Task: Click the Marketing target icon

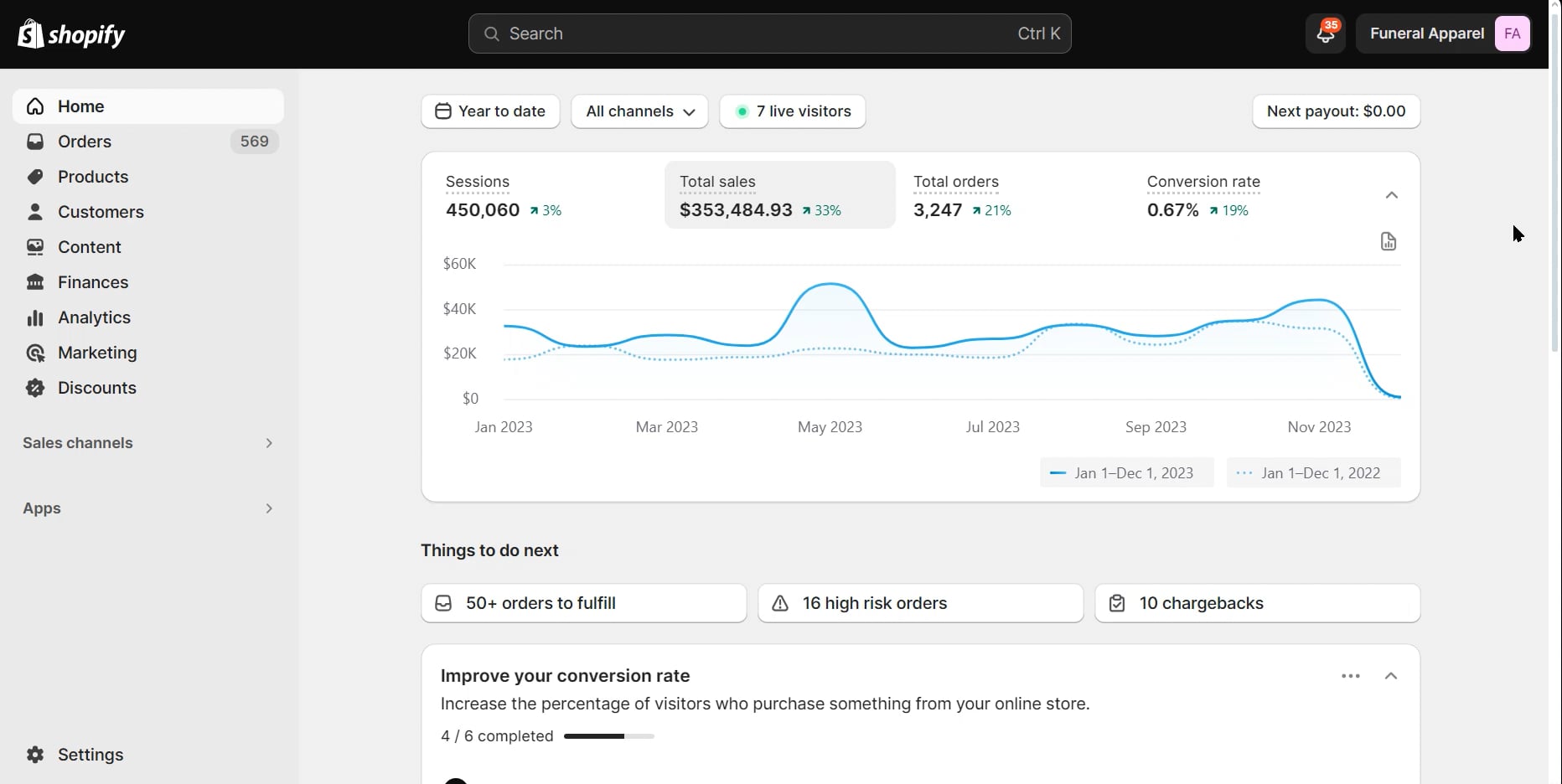Action: [x=35, y=353]
